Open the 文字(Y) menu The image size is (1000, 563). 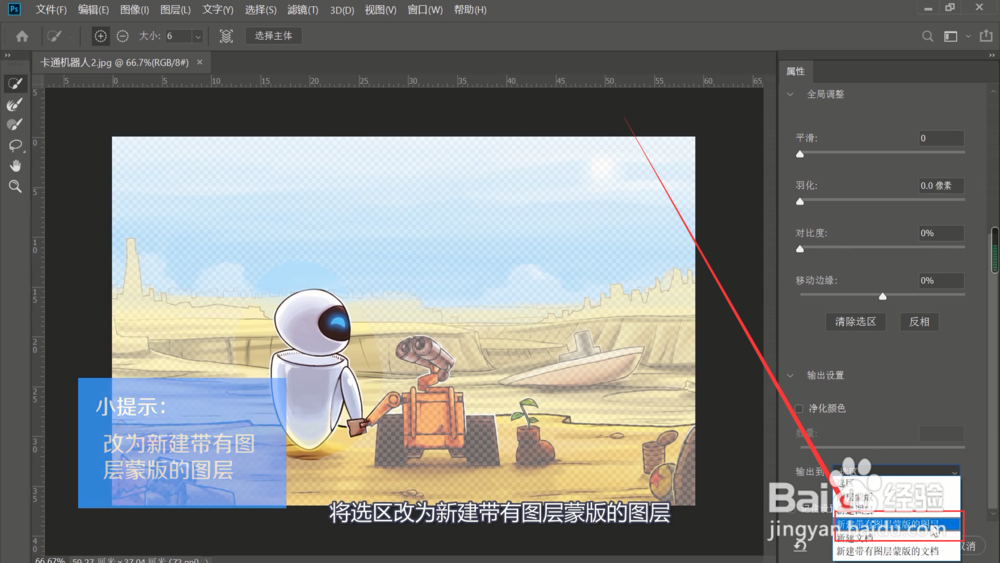pos(217,10)
